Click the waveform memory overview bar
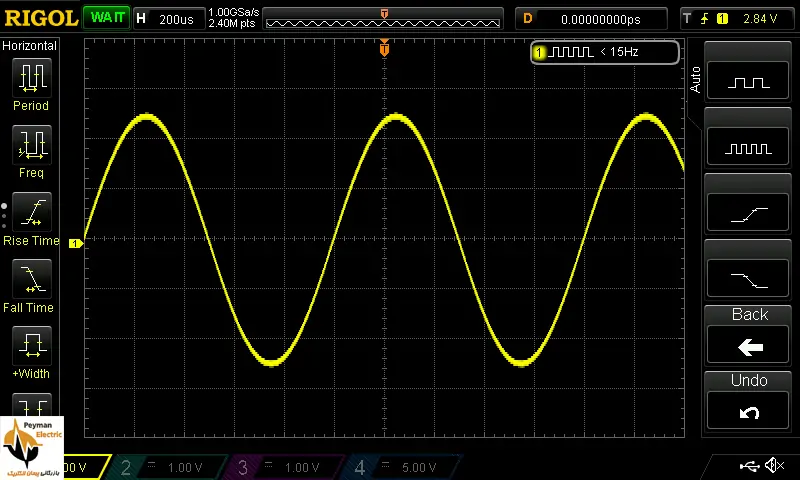This screenshot has height=480, width=800. (x=383, y=19)
